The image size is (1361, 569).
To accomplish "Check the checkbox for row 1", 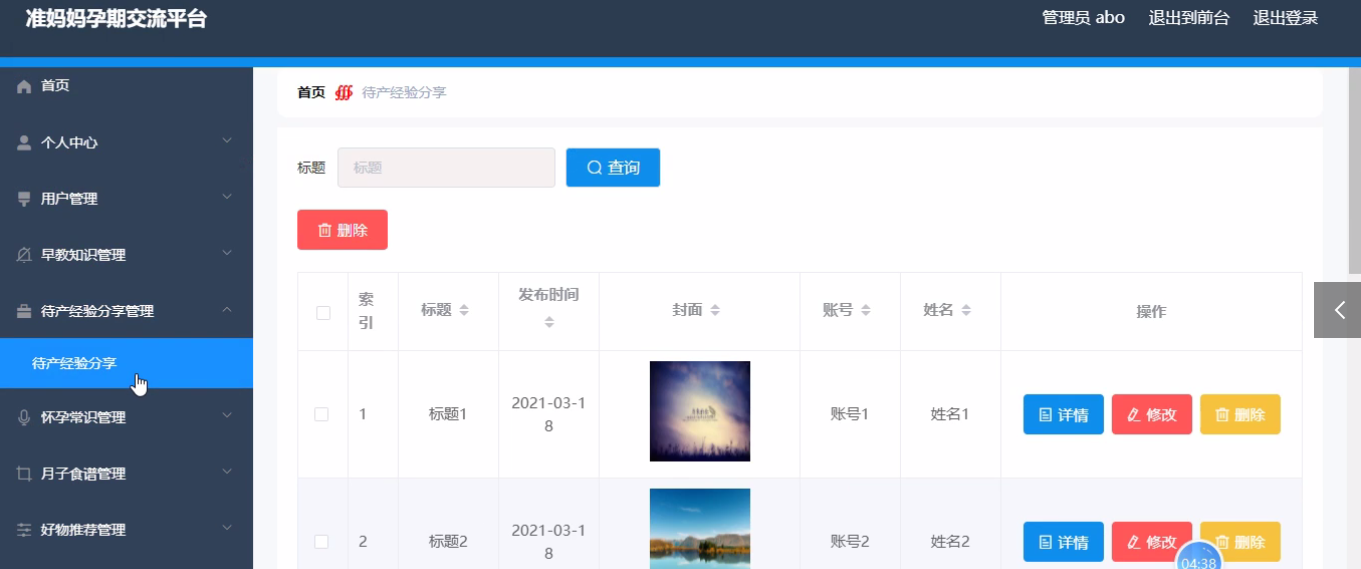I will pos(322,414).
